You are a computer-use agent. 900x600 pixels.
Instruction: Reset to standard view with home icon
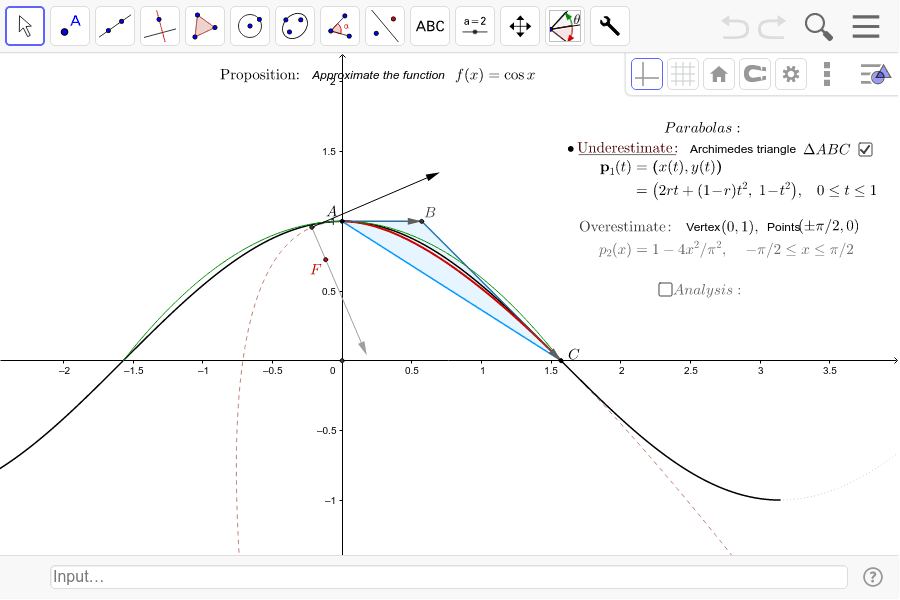coord(719,74)
